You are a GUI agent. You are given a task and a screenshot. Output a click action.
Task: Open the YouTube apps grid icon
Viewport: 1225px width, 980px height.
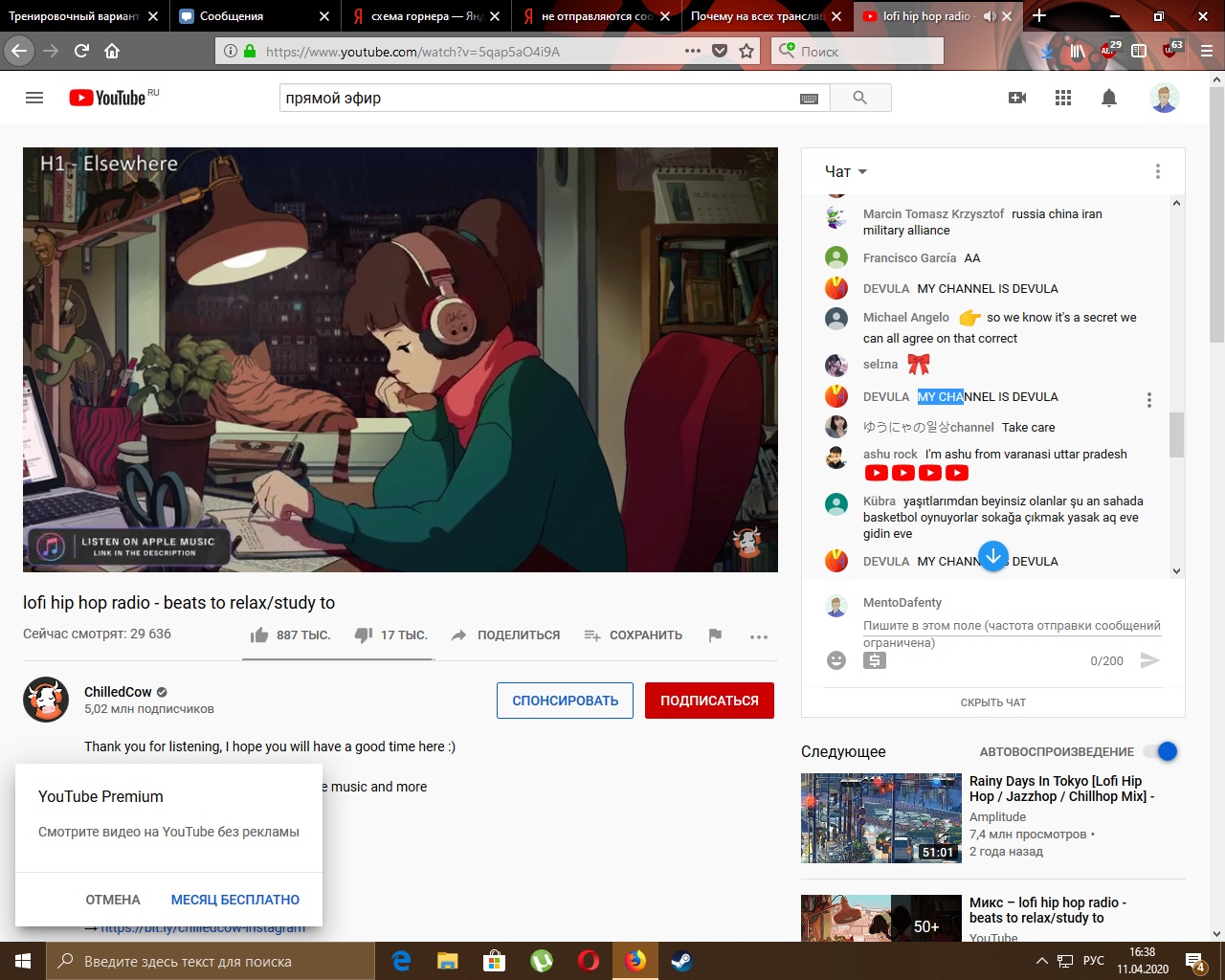click(1063, 98)
